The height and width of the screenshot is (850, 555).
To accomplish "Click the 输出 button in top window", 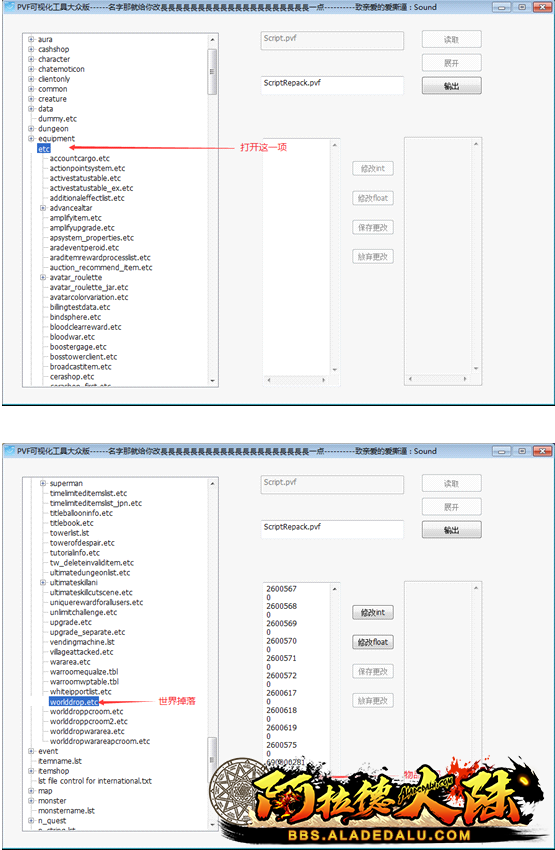I will pos(451,86).
